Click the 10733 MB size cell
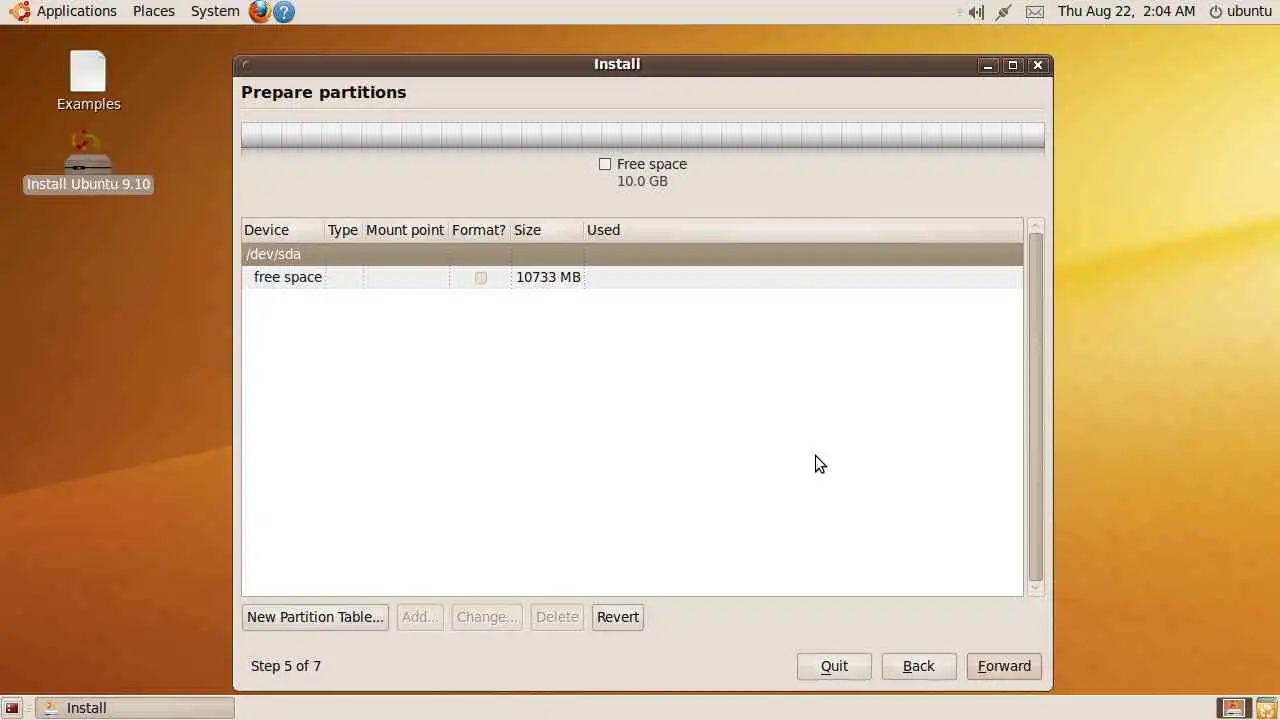Screen dimensions: 1280x720 coord(548,277)
